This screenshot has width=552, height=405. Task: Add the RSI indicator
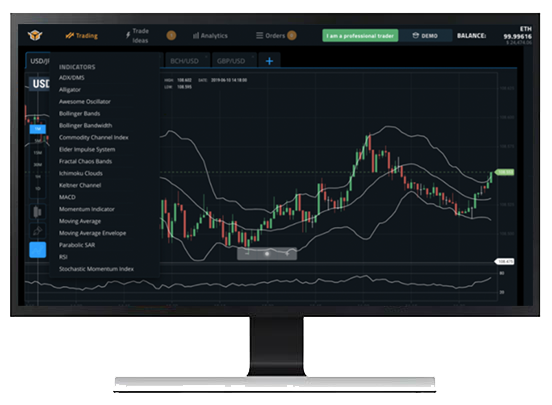[x=63, y=257]
